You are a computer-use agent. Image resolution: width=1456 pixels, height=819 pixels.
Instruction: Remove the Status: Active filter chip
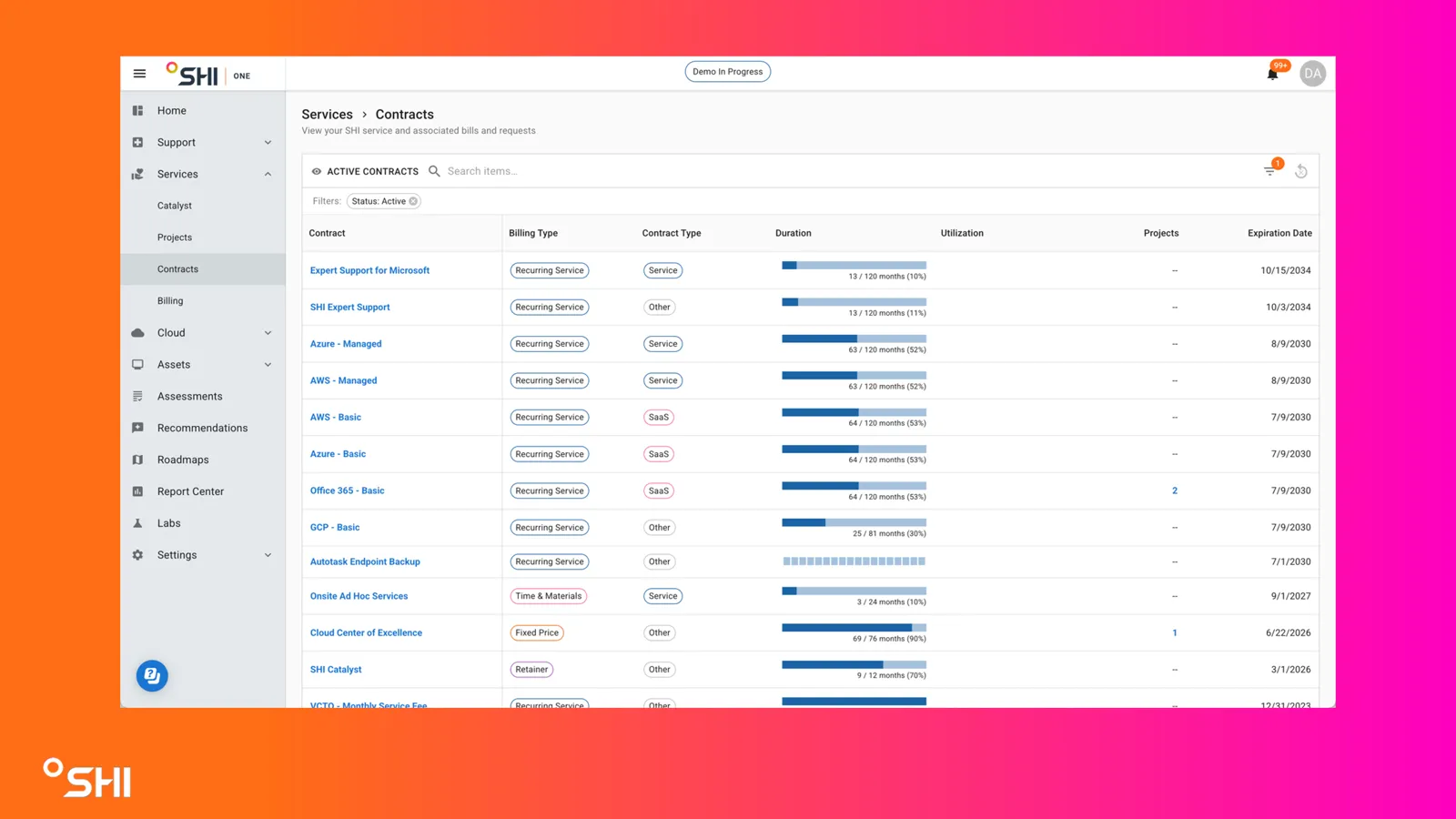pyautogui.click(x=413, y=201)
